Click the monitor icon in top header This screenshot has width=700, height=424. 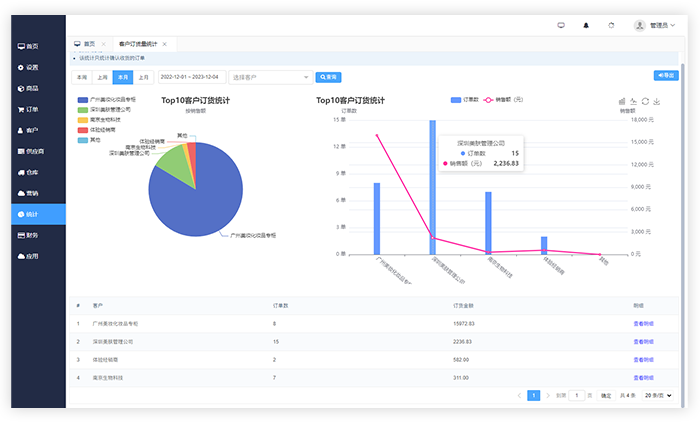(x=561, y=24)
